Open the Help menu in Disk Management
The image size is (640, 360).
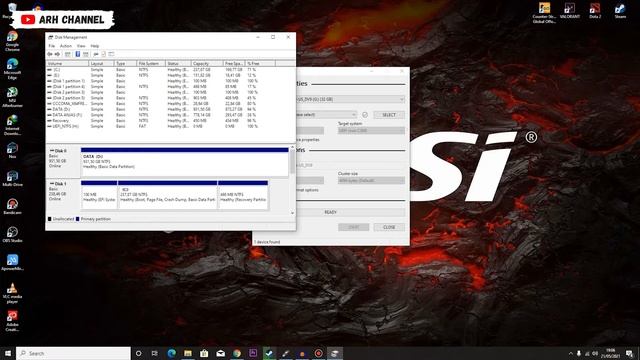pos(95,46)
